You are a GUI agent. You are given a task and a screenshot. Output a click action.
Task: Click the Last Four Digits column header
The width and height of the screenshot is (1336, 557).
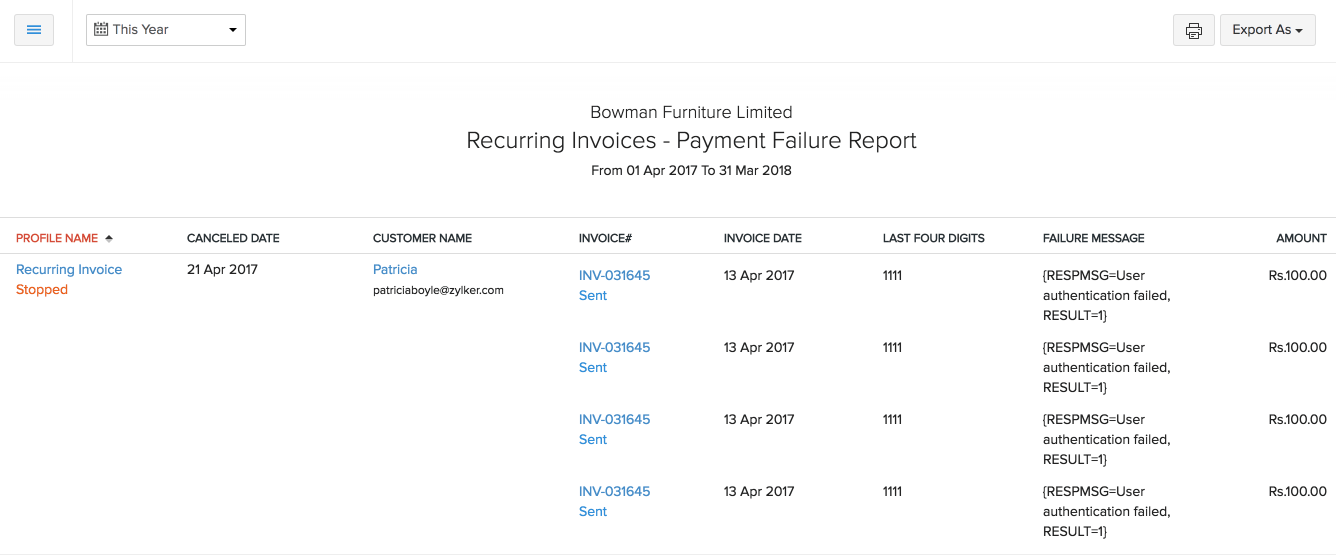pos(933,239)
